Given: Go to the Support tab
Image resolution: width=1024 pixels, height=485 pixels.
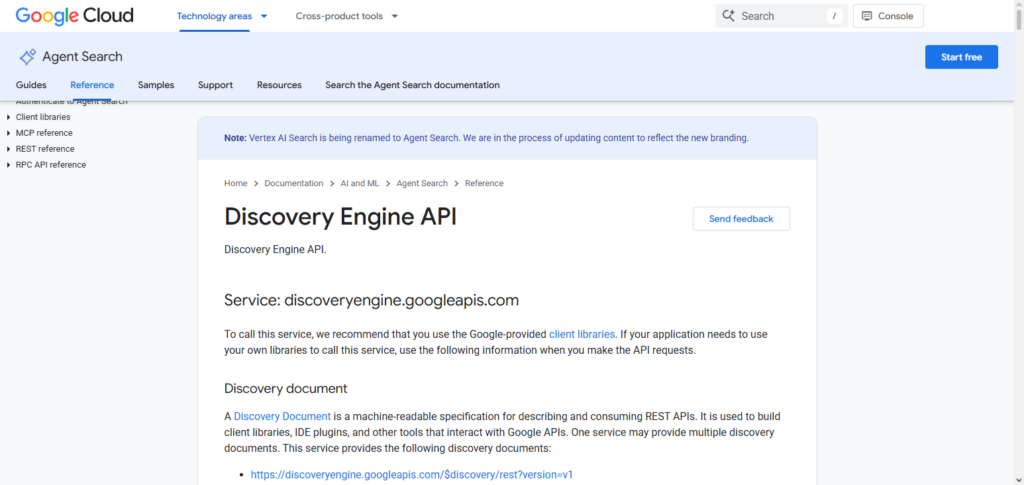Looking at the screenshot, I should [x=216, y=85].
